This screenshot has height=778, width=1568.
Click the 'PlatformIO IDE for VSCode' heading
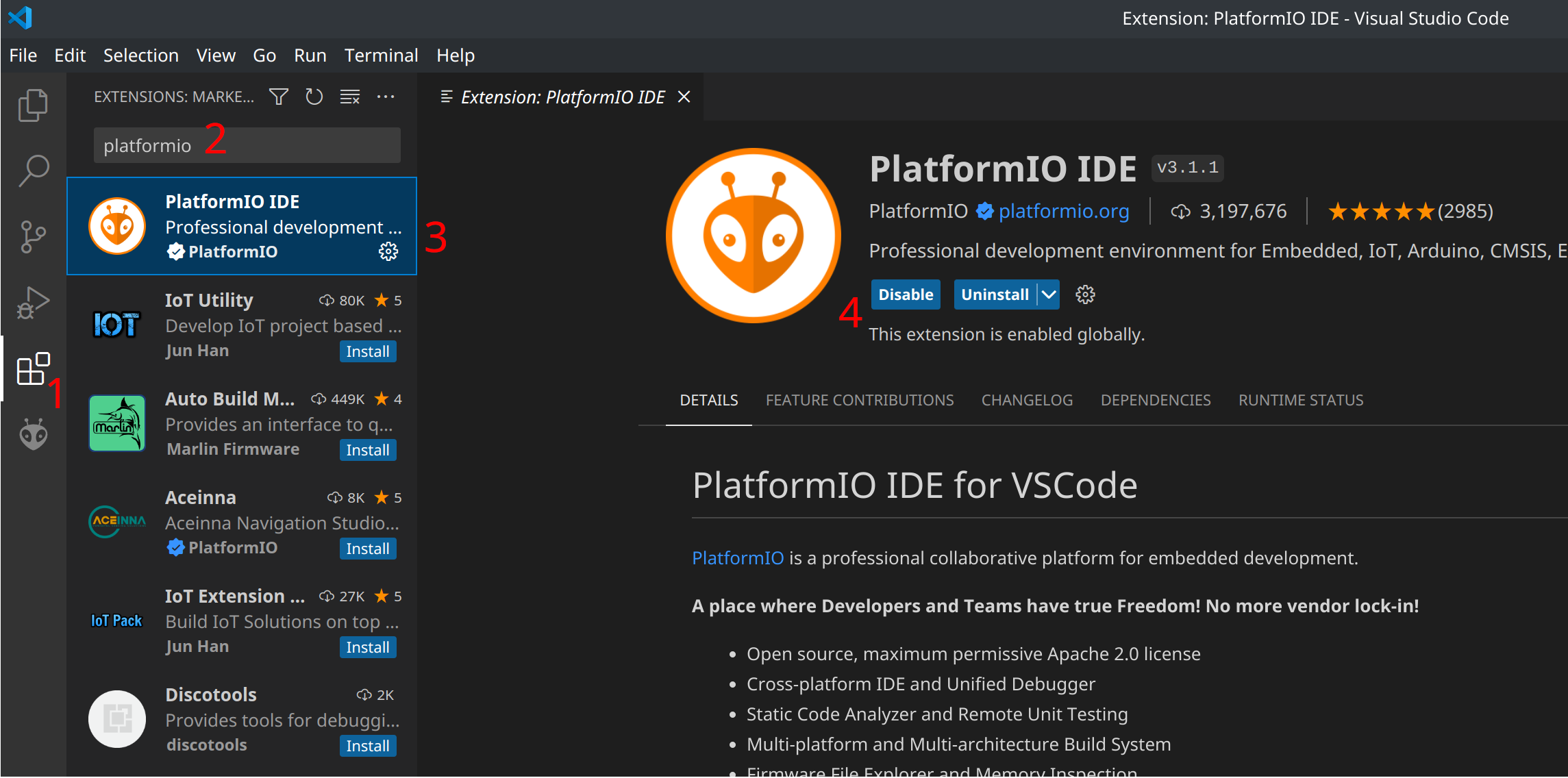[x=914, y=485]
